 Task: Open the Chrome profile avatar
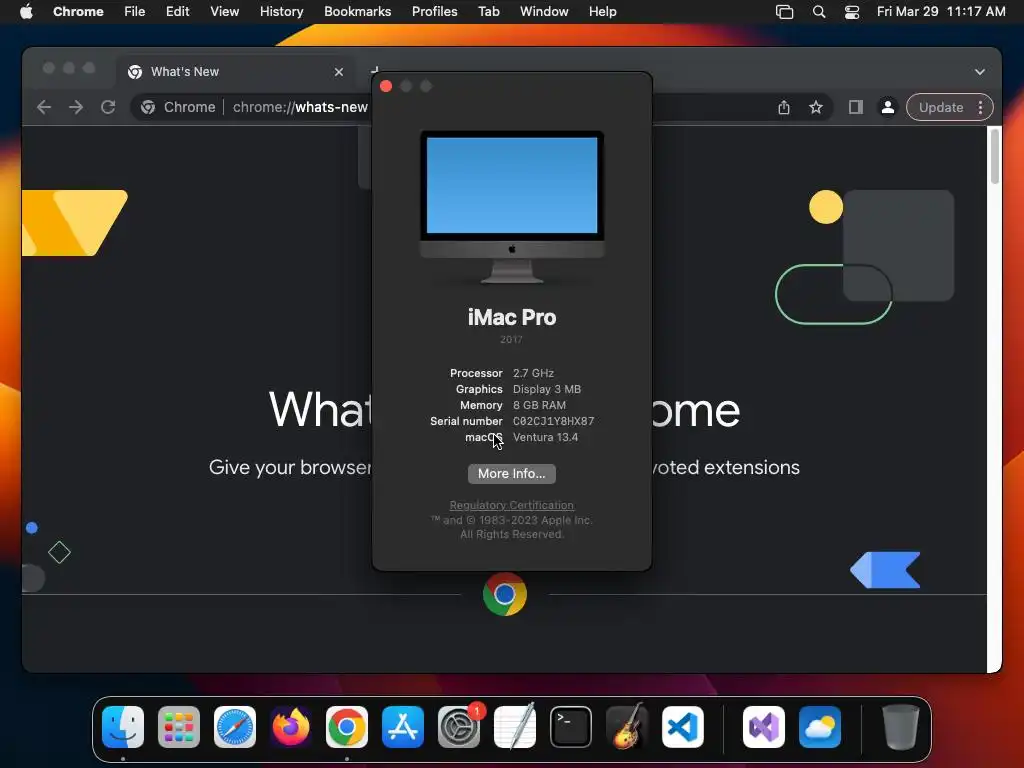(888, 108)
